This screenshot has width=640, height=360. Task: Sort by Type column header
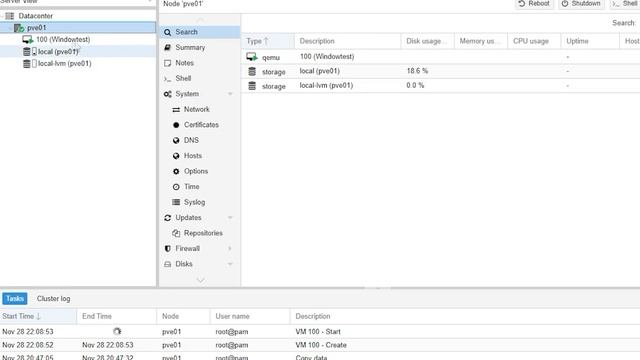pos(268,41)
